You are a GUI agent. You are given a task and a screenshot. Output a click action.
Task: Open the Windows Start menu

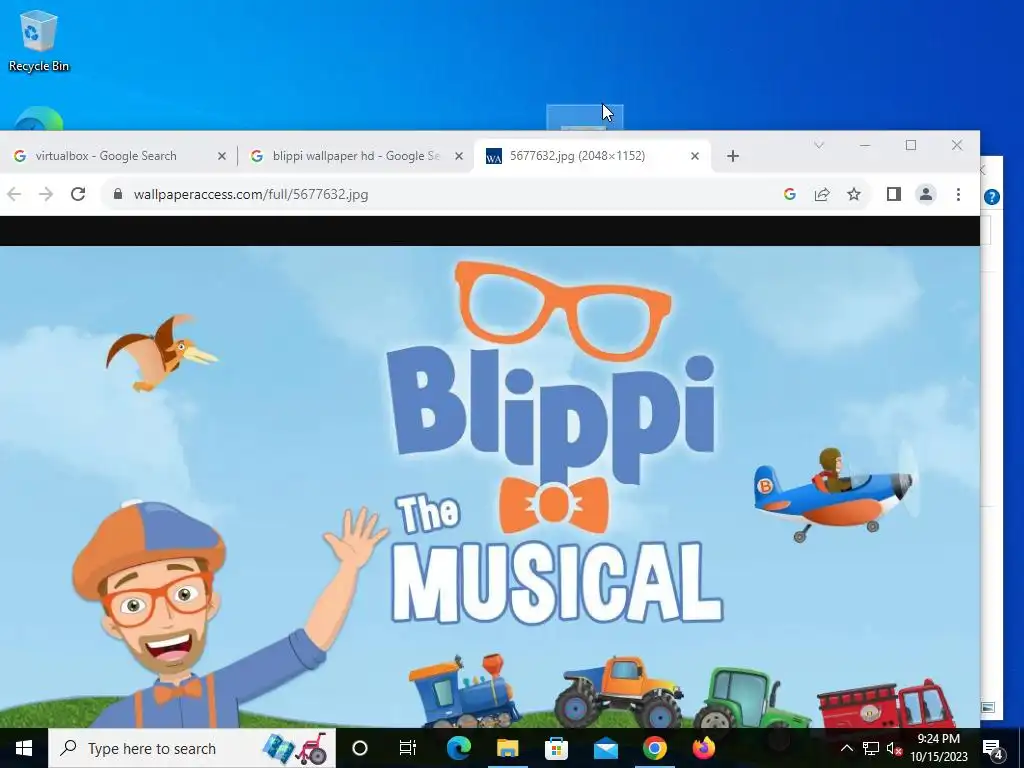[24, 748]
